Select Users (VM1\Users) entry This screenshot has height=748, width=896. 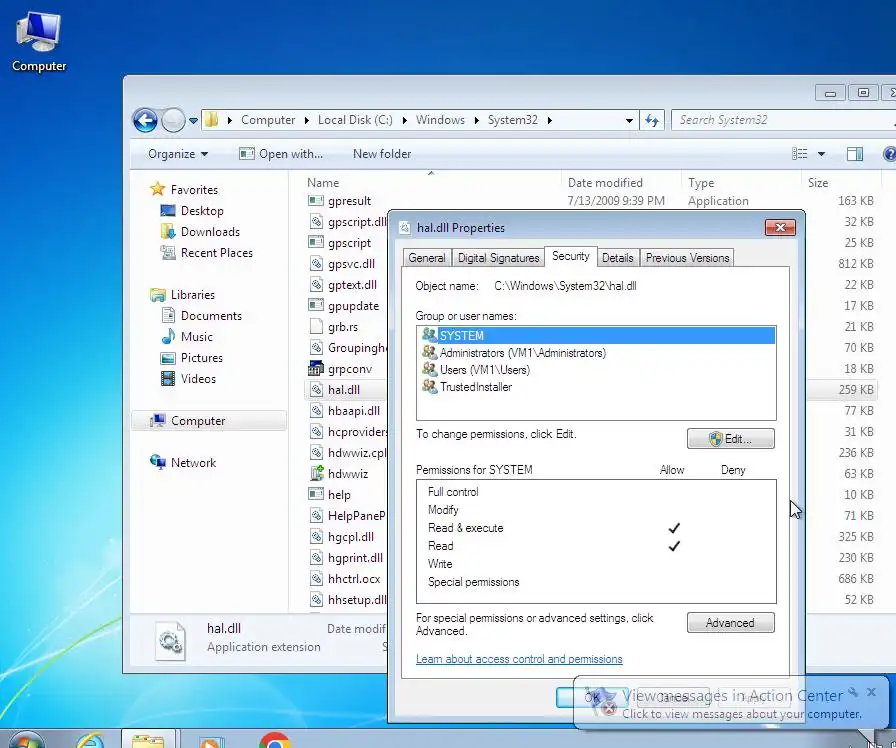pyautogui.click(x=485, y=370)
